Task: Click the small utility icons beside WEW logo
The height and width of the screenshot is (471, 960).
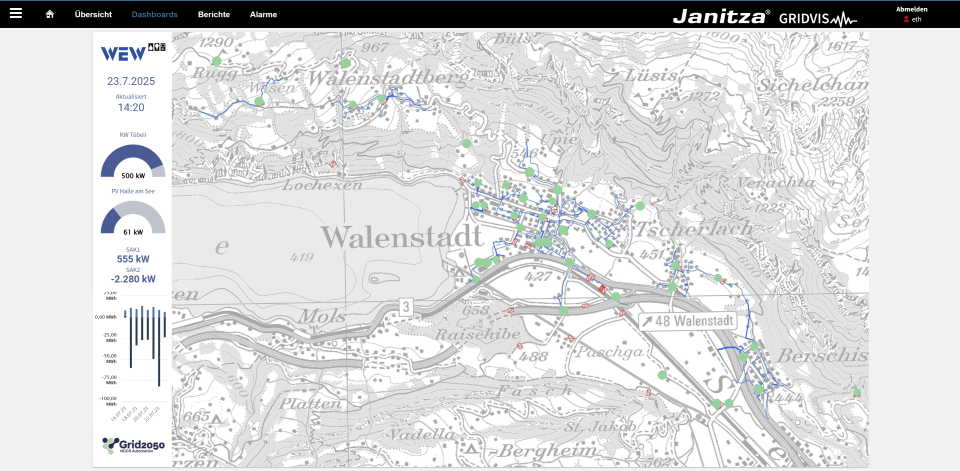Action: coord(156,46)
